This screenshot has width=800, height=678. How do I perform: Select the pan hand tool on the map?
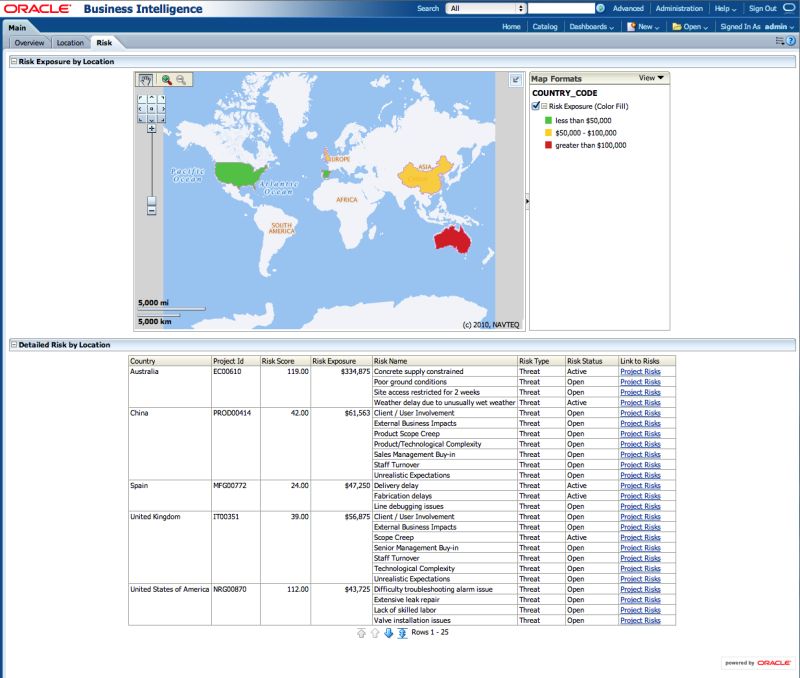[x=144, y=79]
